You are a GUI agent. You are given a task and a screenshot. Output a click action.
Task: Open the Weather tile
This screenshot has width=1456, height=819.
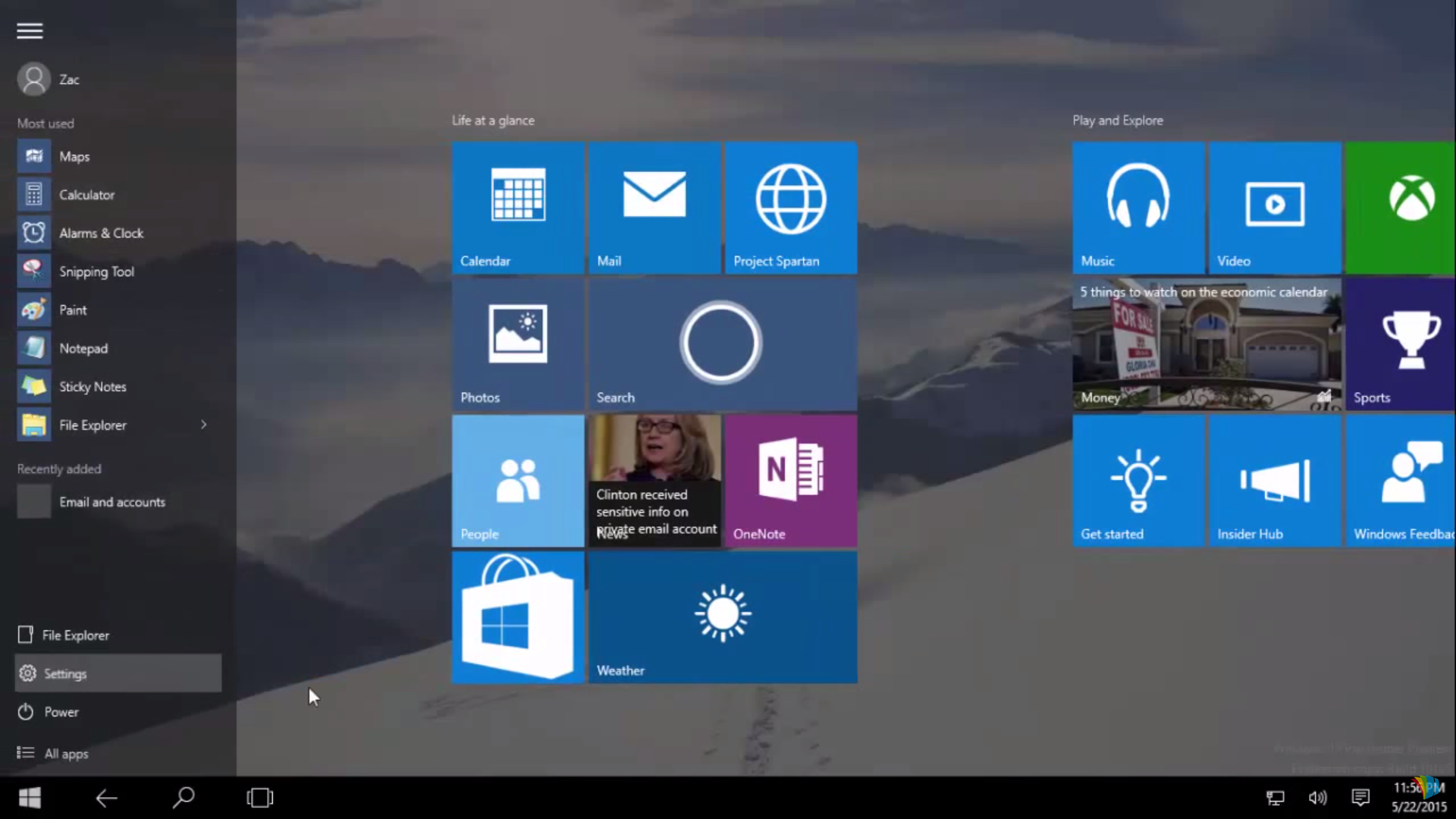pos(723,617)
